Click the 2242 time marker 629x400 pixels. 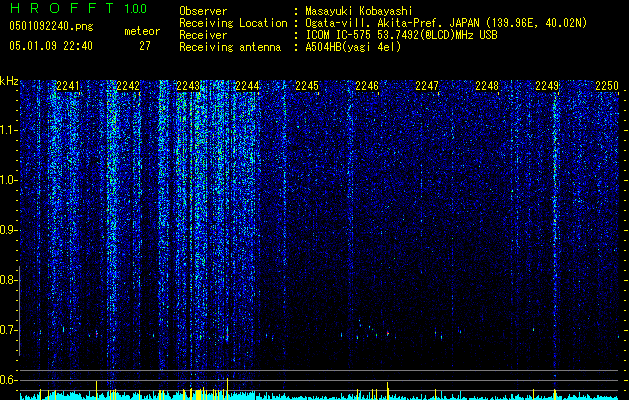(128, 86)
